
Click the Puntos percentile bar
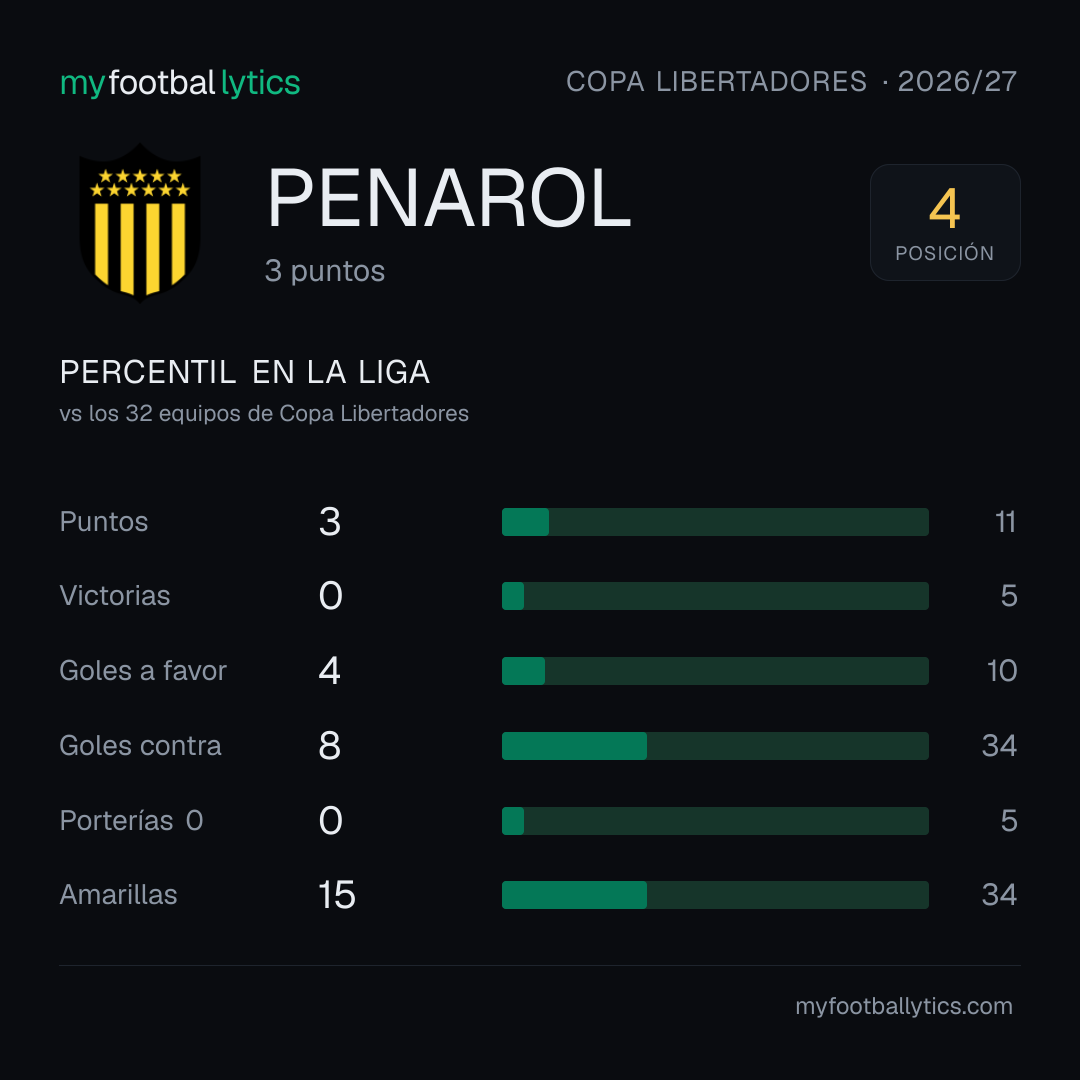coord(715,521)
